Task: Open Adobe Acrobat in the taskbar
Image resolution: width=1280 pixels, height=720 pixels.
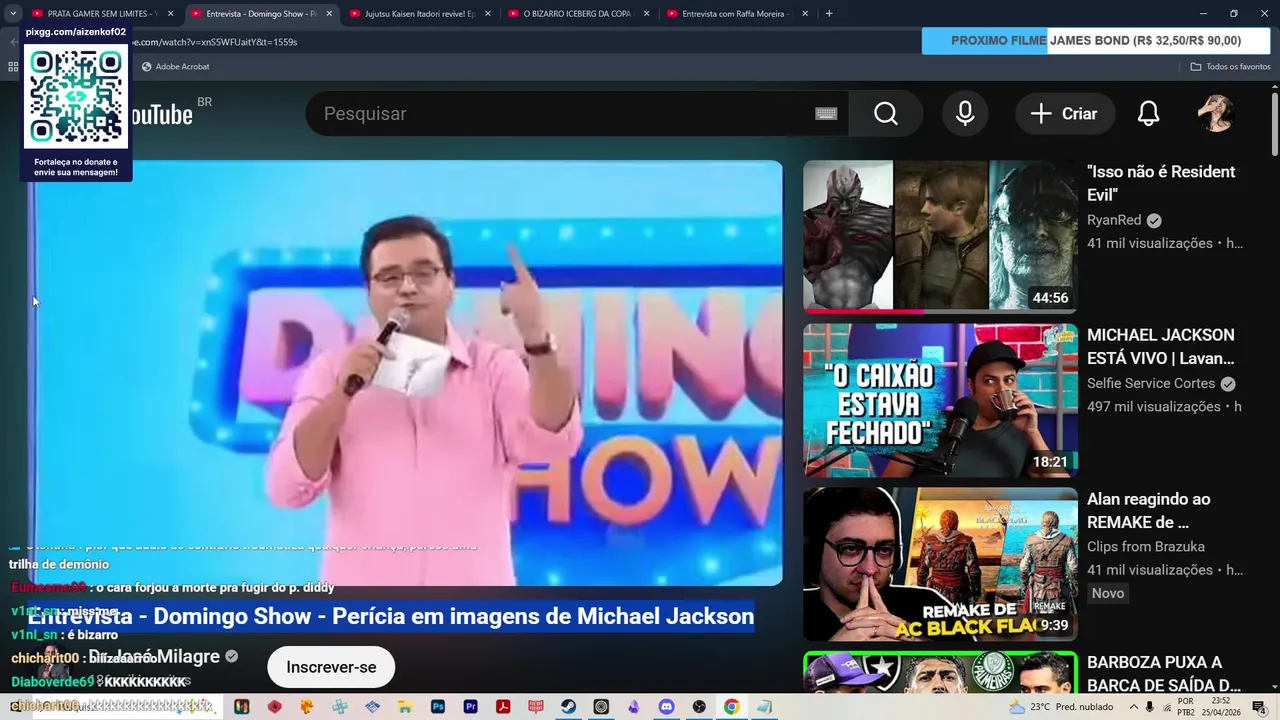Action: pos(503,707)
